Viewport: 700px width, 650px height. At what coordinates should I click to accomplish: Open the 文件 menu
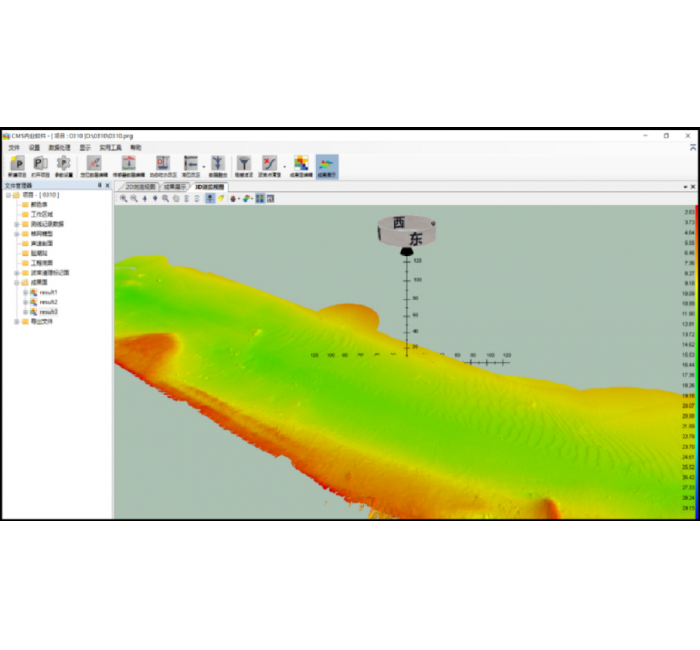click(x=14, y=147)
